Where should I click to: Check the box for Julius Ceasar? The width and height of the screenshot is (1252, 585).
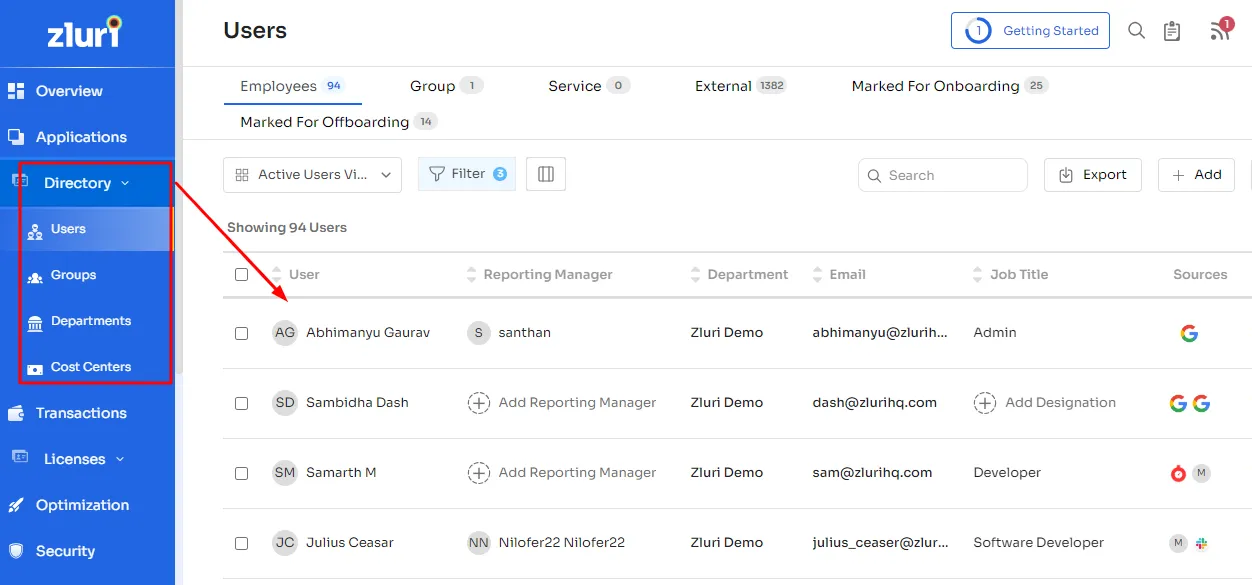coord(241,543)
